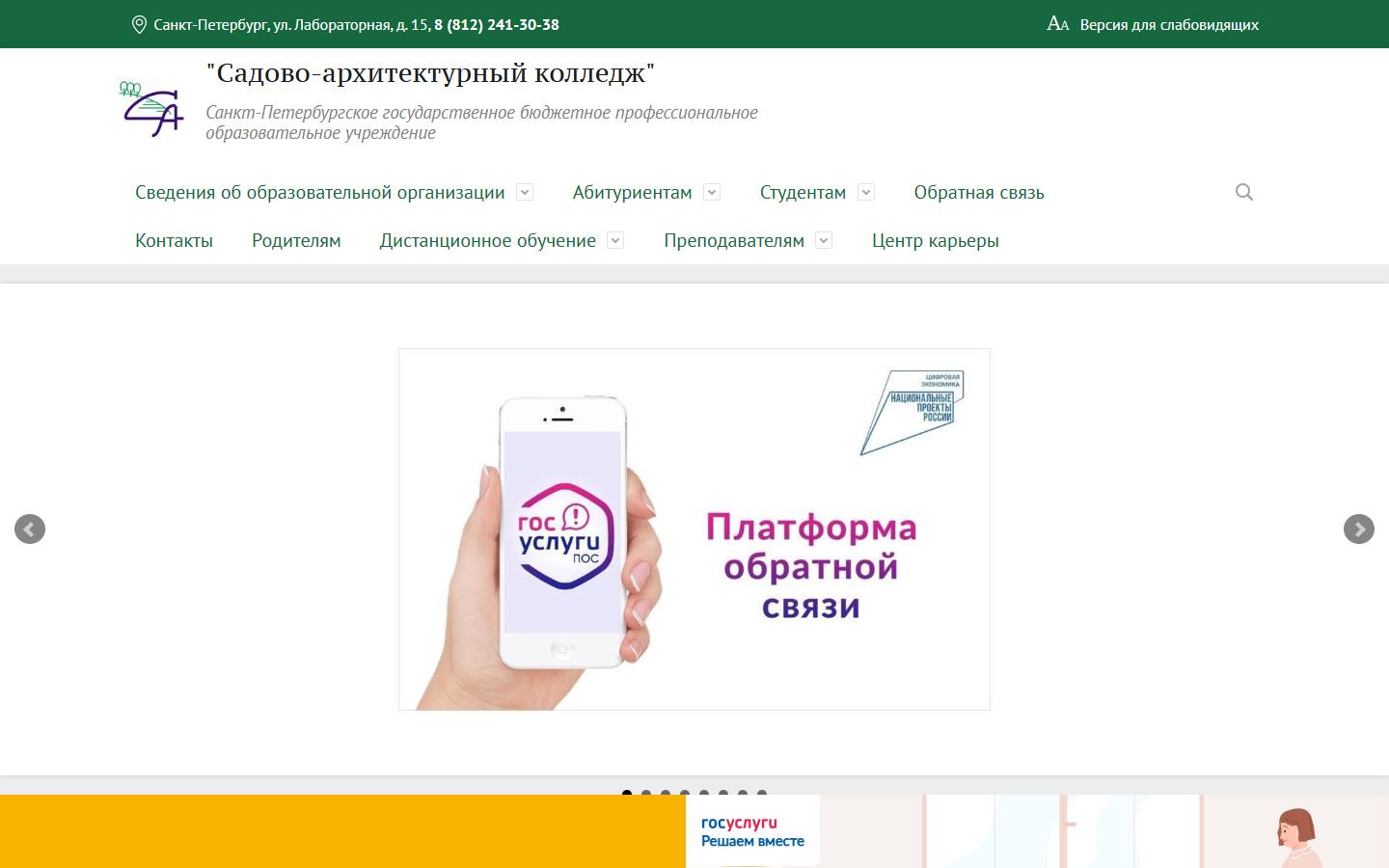1389x868 pixels.
Task: Click the Садово-архитектурный колледж site title
Action: [x=430, y=73]
